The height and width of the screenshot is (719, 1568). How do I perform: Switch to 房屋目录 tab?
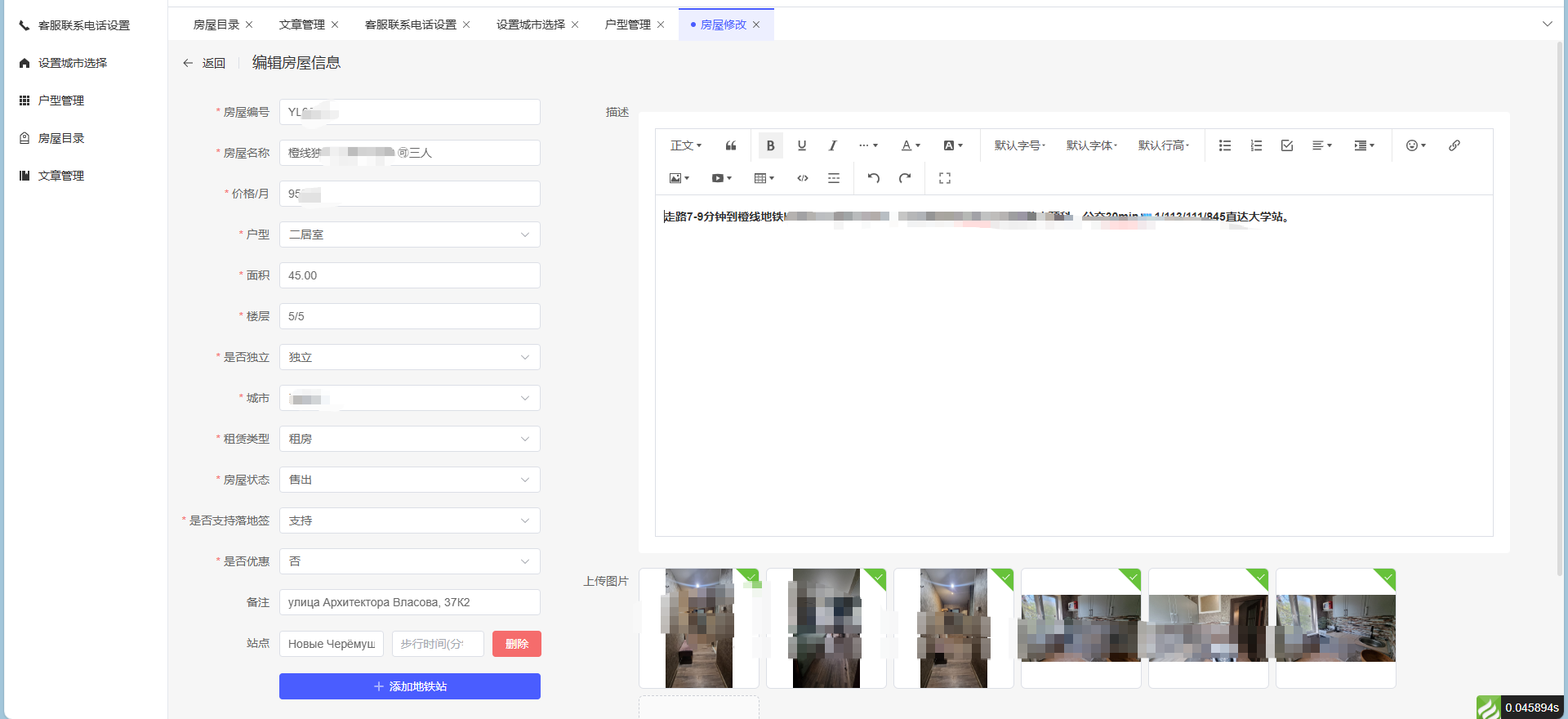(216, 25)
